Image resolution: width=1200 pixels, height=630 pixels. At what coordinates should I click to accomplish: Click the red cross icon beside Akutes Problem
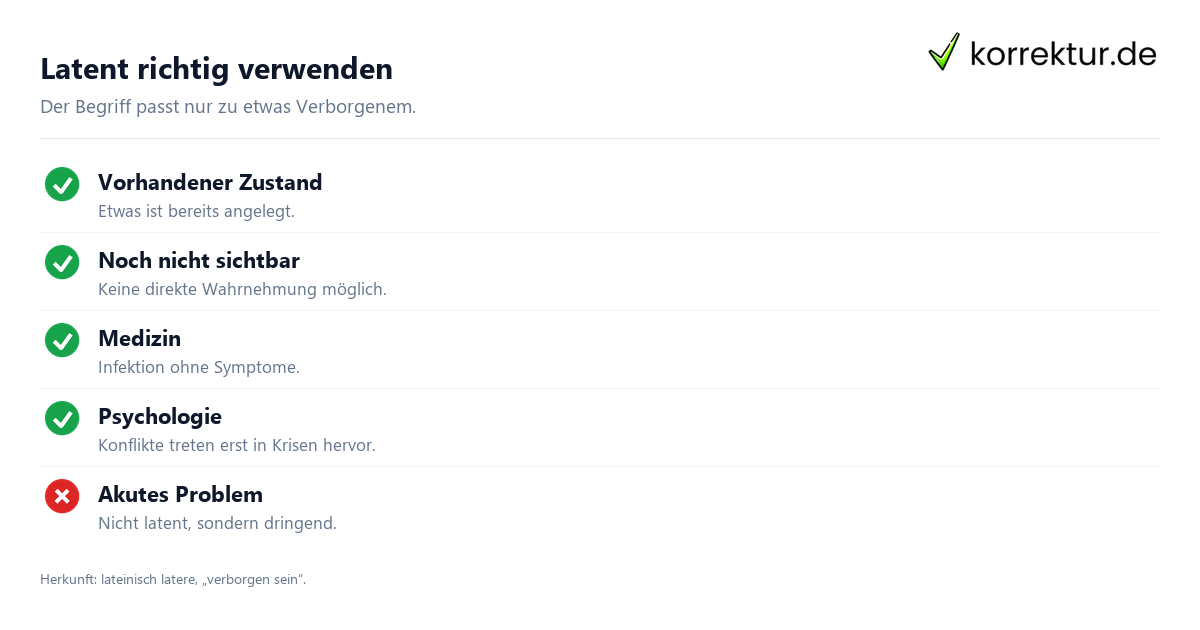pos(62,496)
